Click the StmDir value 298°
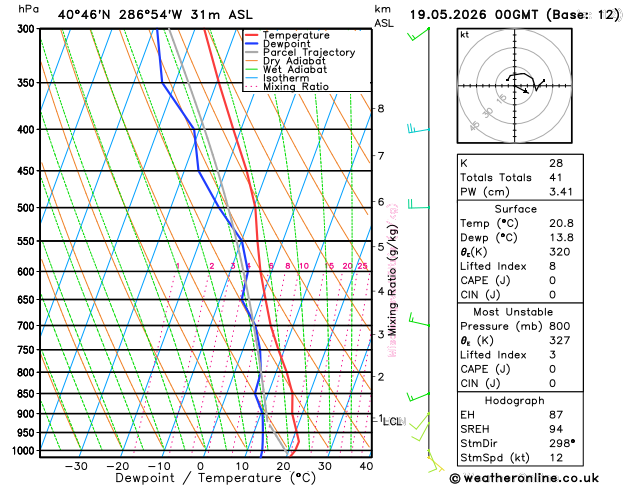Viewport: 629px width, 486px height. [x=562, y=443]
